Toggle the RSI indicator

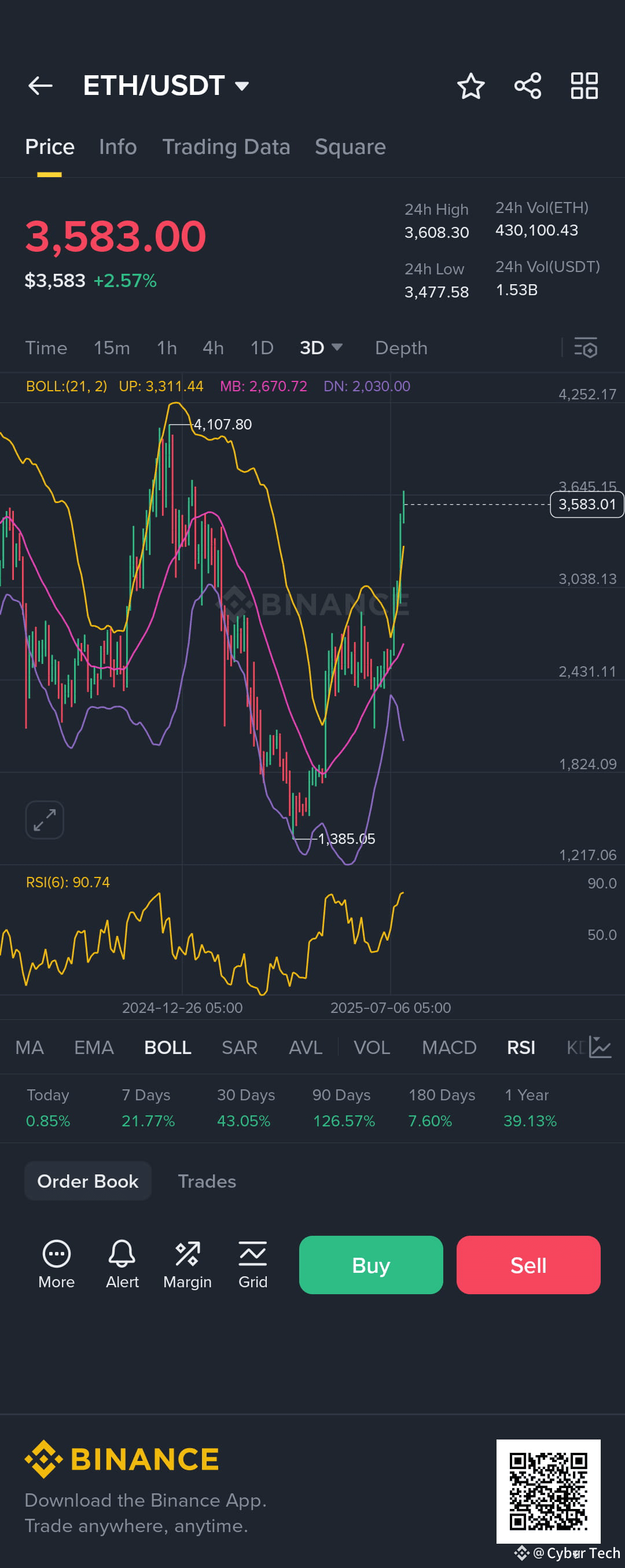click(521, 1047)
